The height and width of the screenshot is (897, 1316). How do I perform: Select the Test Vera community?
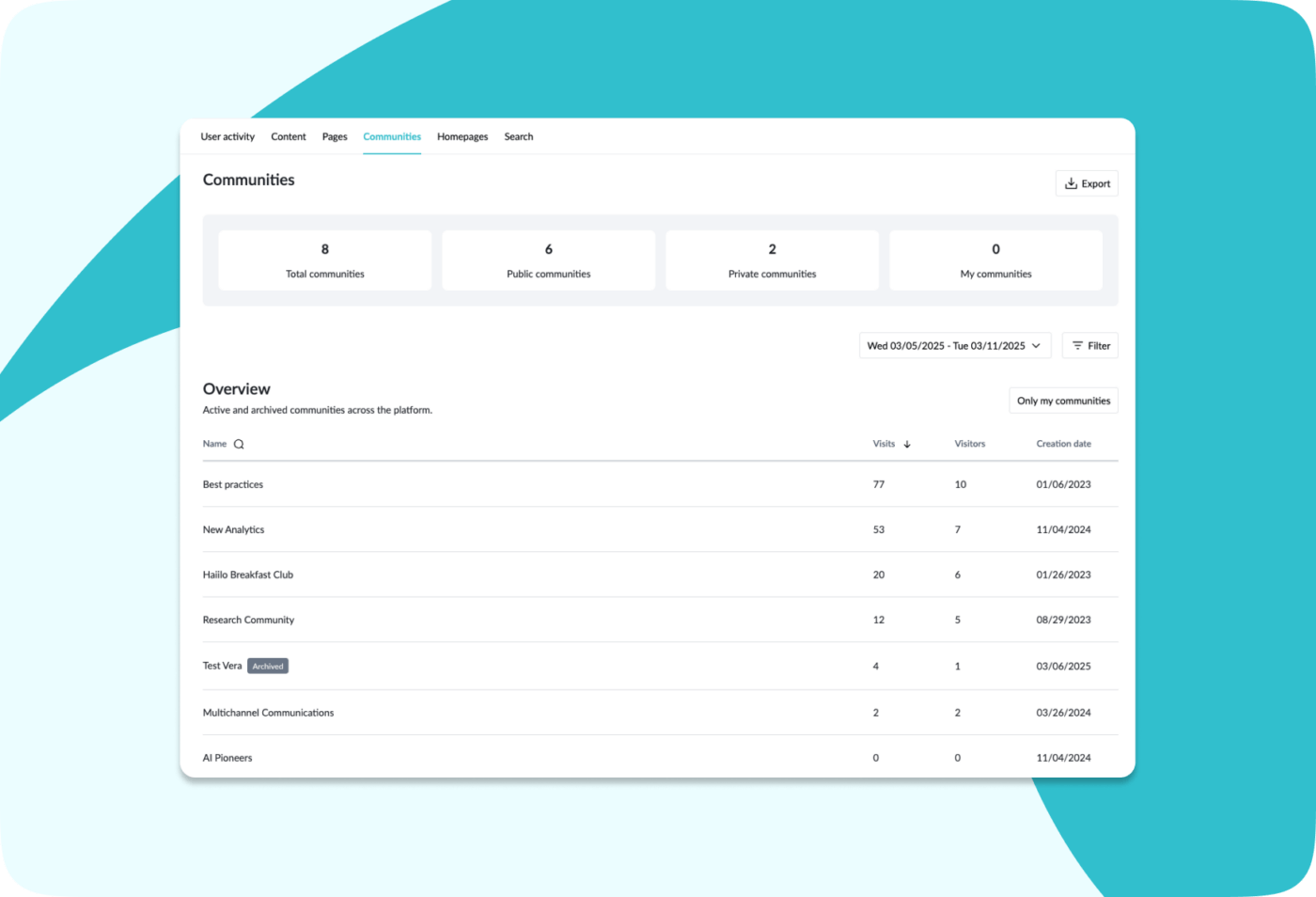tap(222, 666)
